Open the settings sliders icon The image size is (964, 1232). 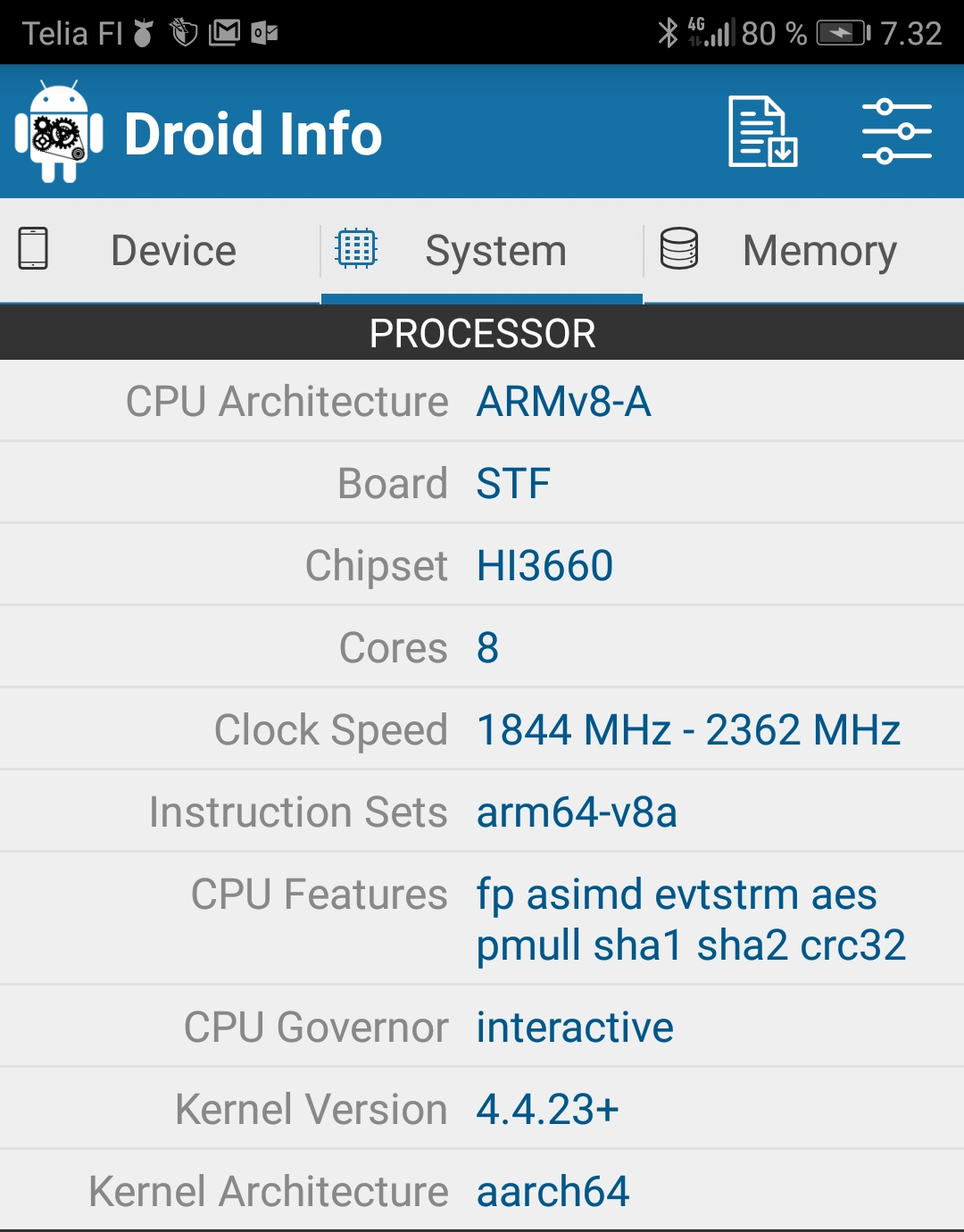(897, 133)
